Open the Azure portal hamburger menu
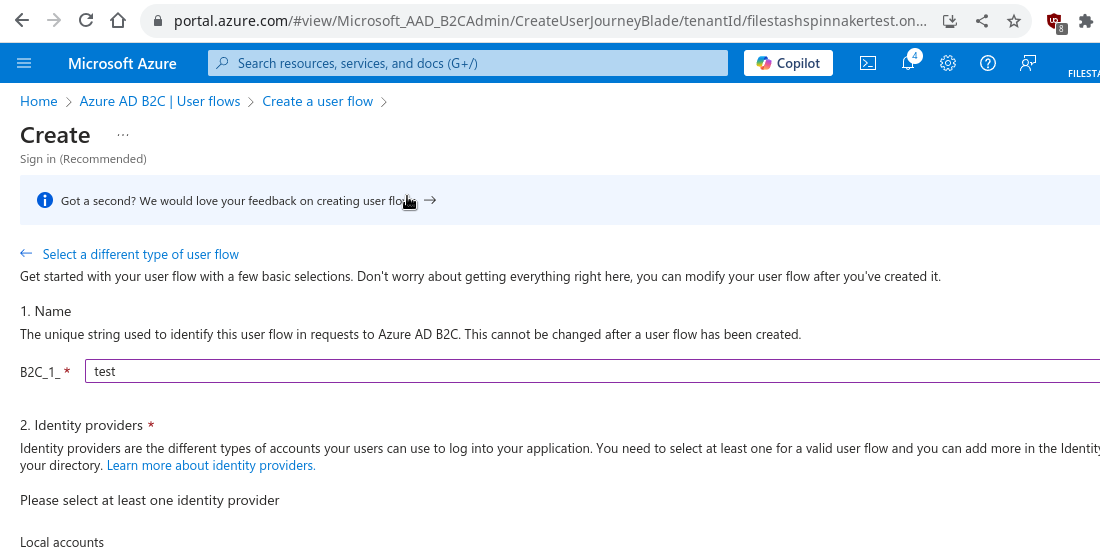 coord(24,63)
